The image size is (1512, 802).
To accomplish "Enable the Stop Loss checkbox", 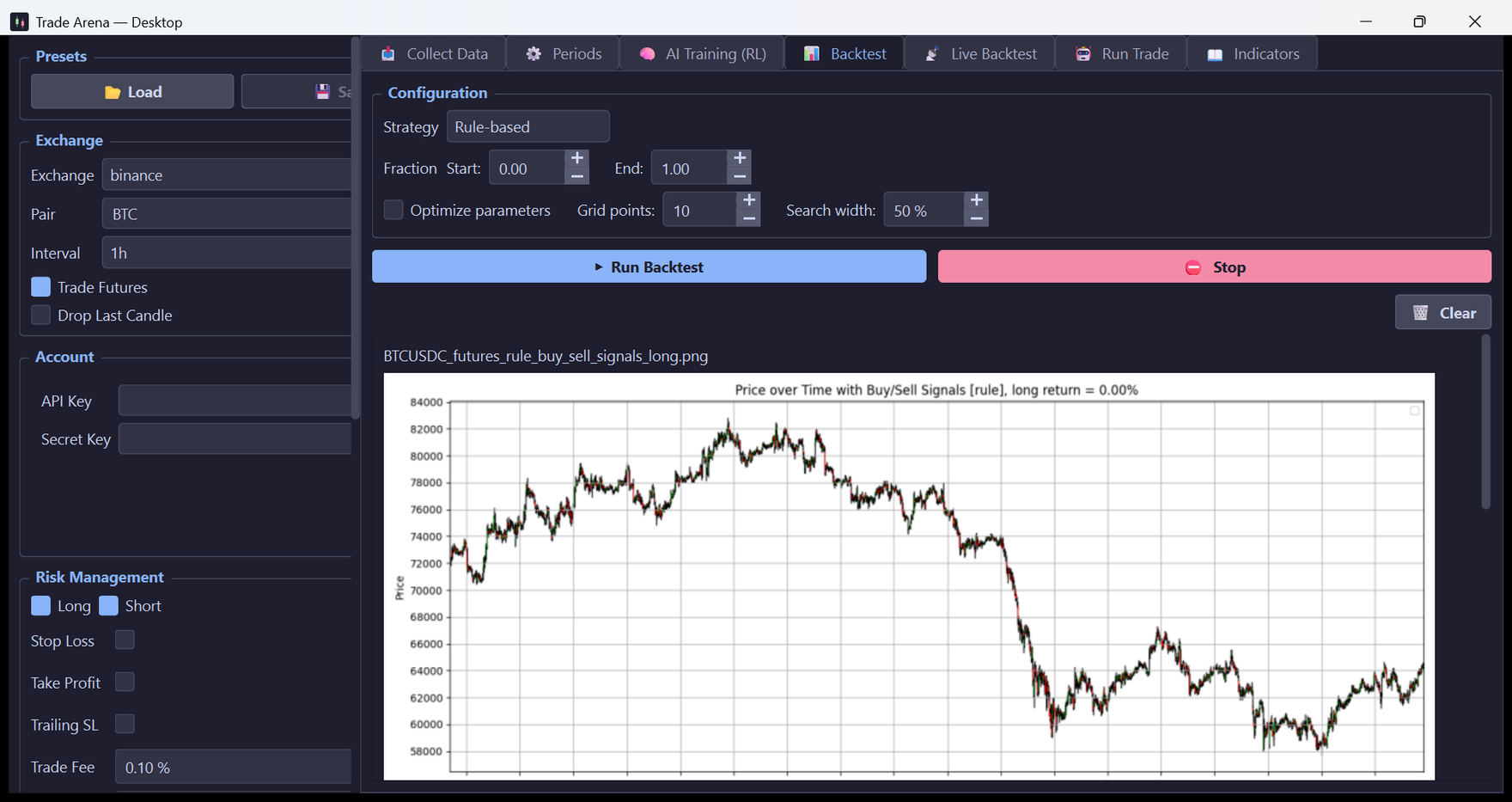I will pyautogui.click(x=125, y=640).
